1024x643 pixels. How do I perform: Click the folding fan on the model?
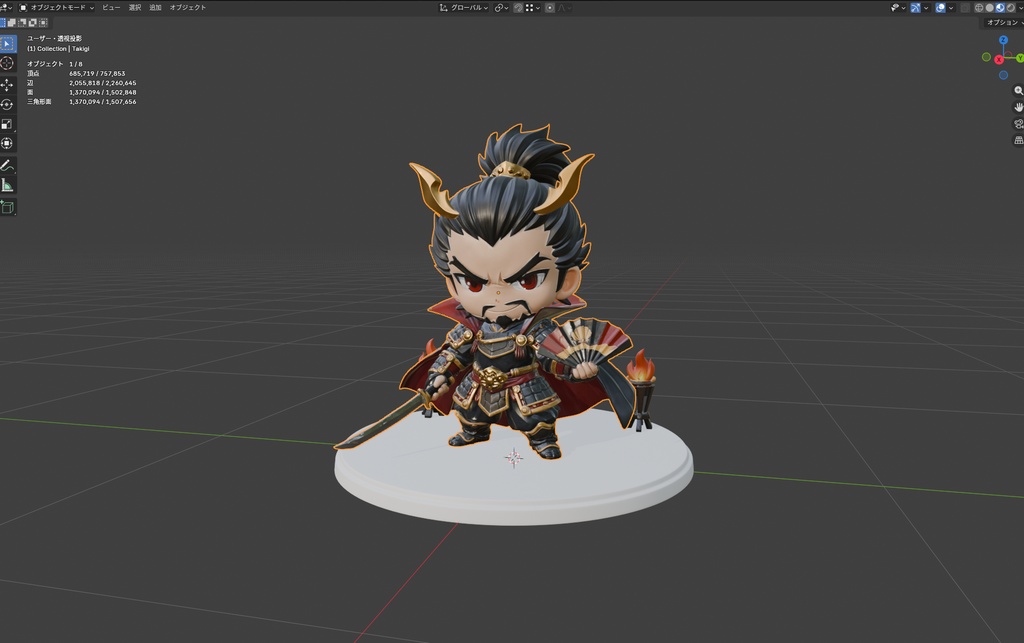pos(584,343)
